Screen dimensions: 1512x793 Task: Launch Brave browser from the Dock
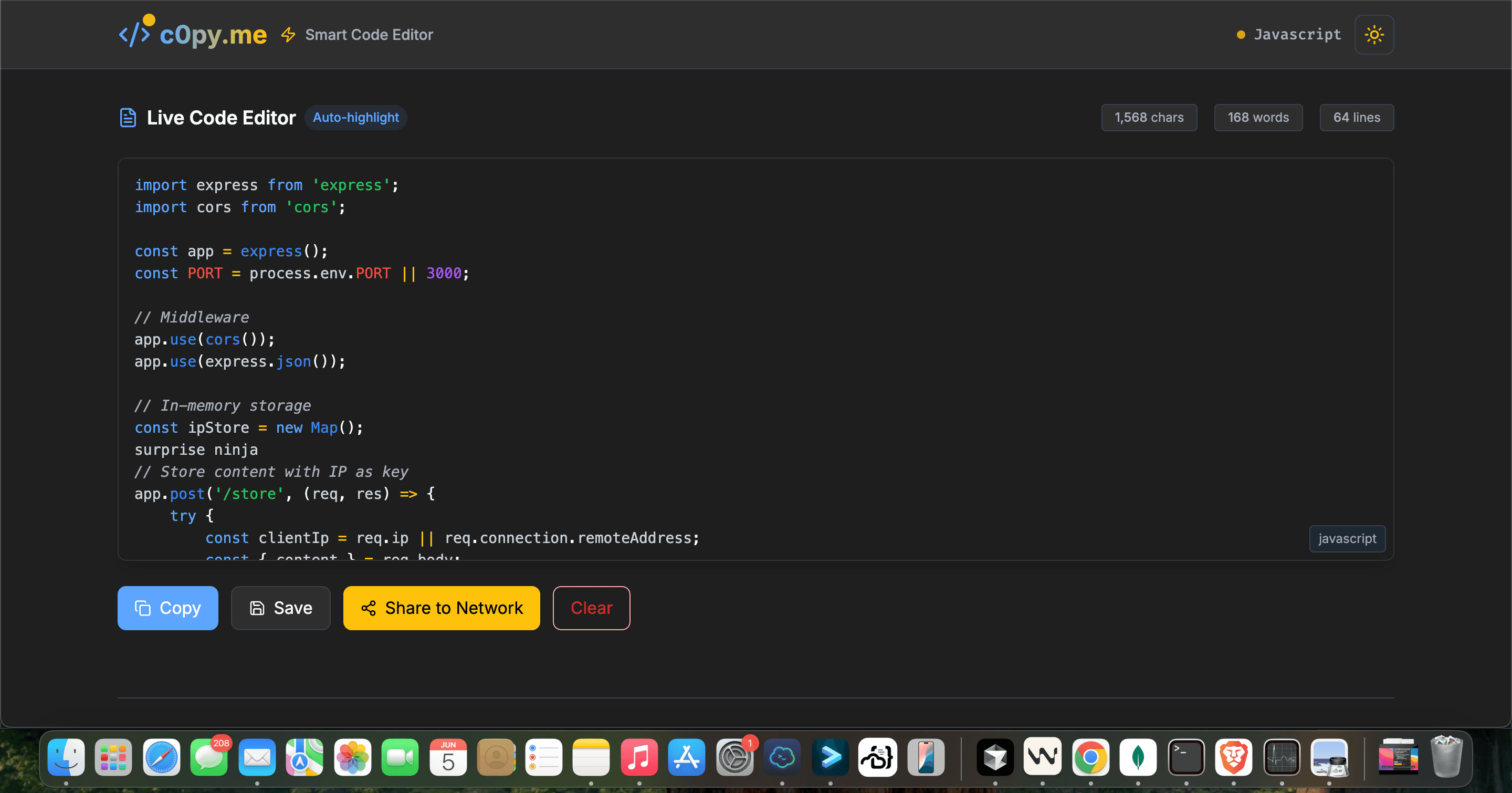coord(1235,758)
